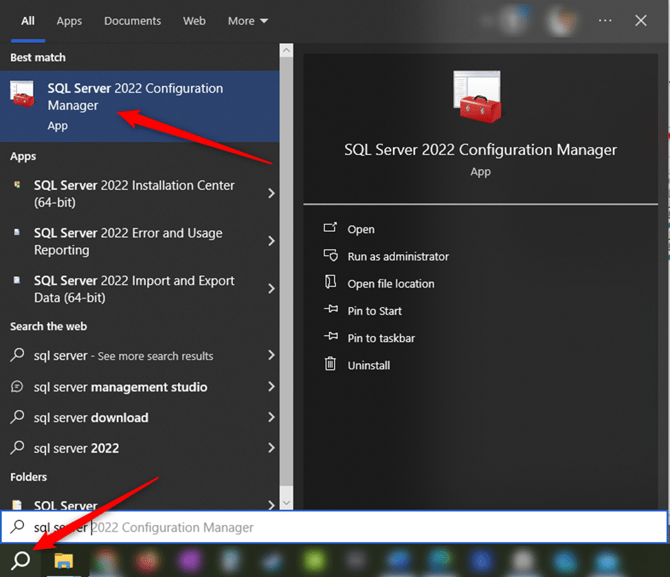This screenshot has height=577, width=670.
Task: Click the Run as administrator icon
Action: click(x=331, y=256)
